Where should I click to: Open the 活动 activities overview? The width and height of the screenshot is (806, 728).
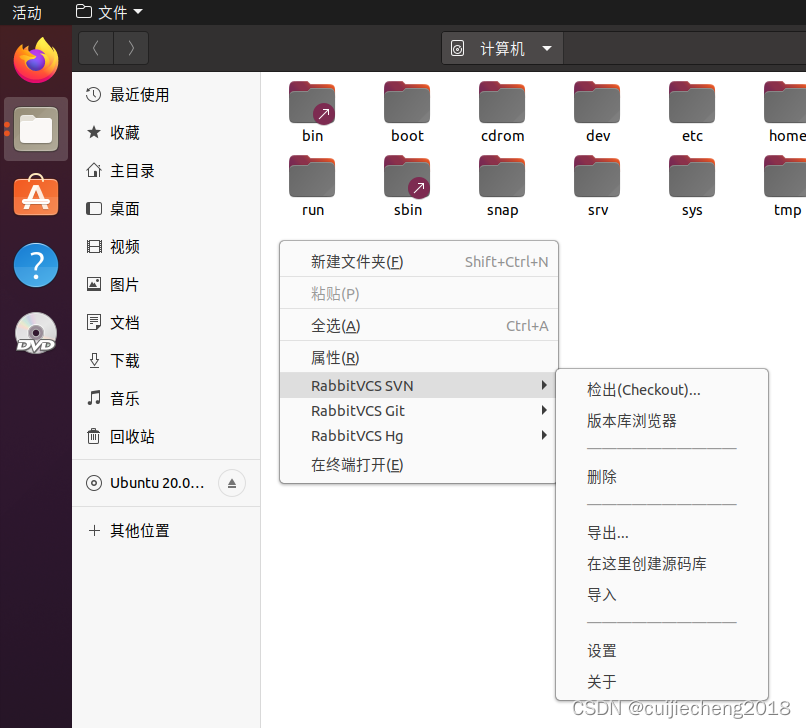(x=27, y=12)
